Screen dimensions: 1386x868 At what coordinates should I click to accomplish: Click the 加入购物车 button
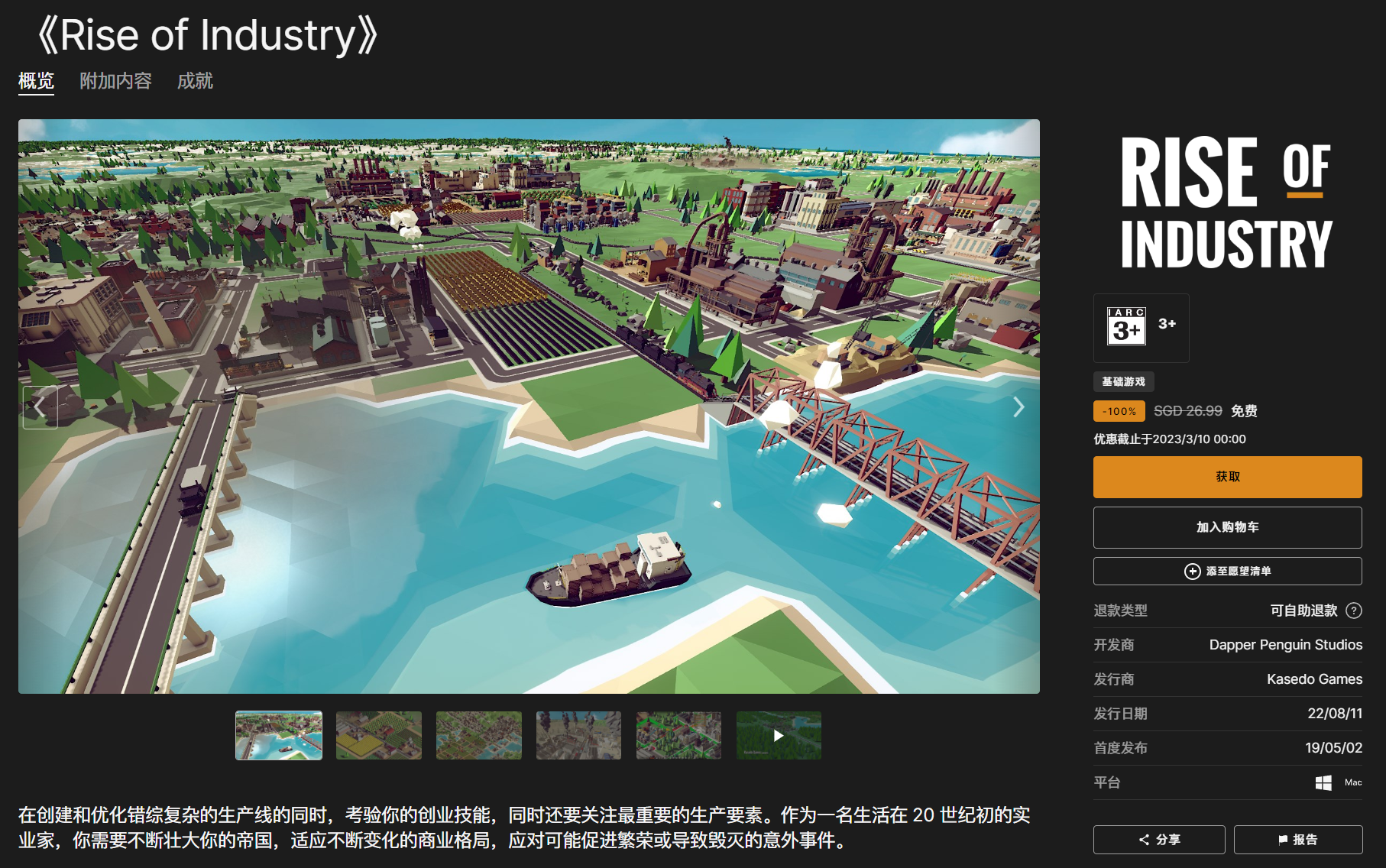1227,527
